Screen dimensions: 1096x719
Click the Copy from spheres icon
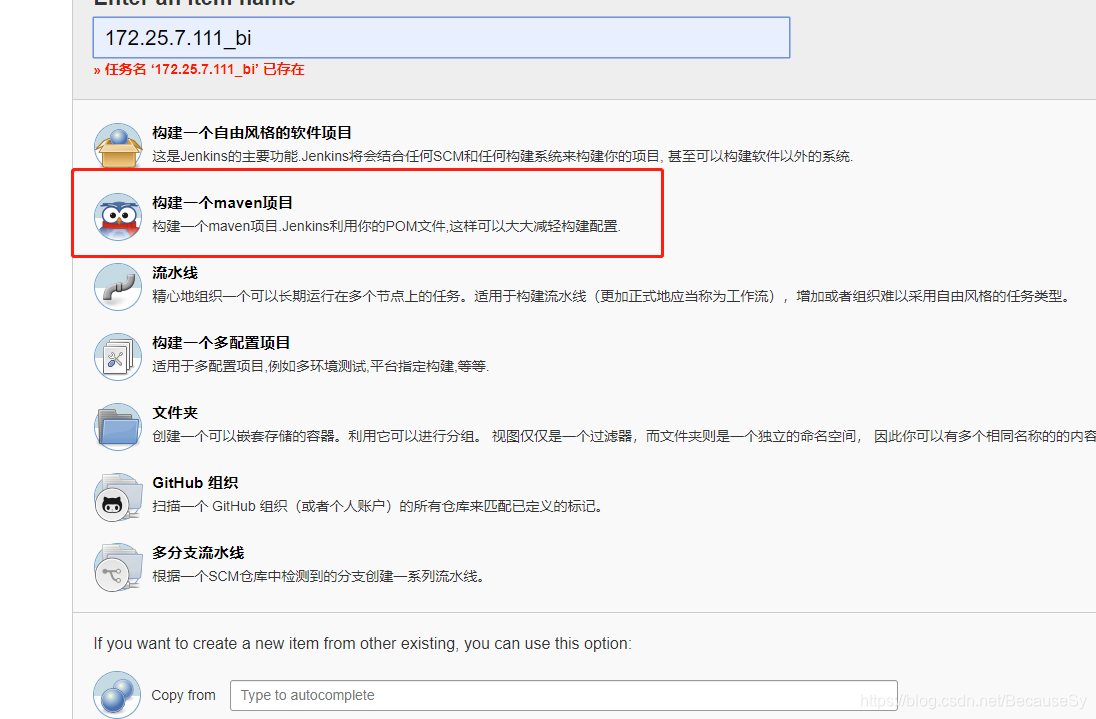[x=117, y=695]
